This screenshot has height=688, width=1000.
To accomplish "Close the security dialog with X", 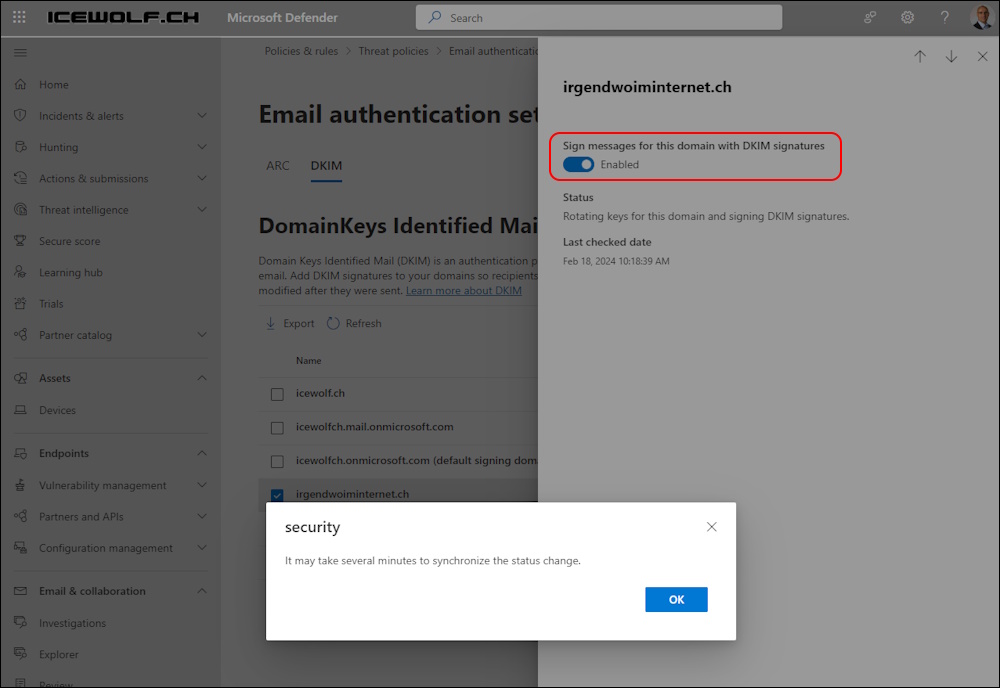I will click(712, 527).
